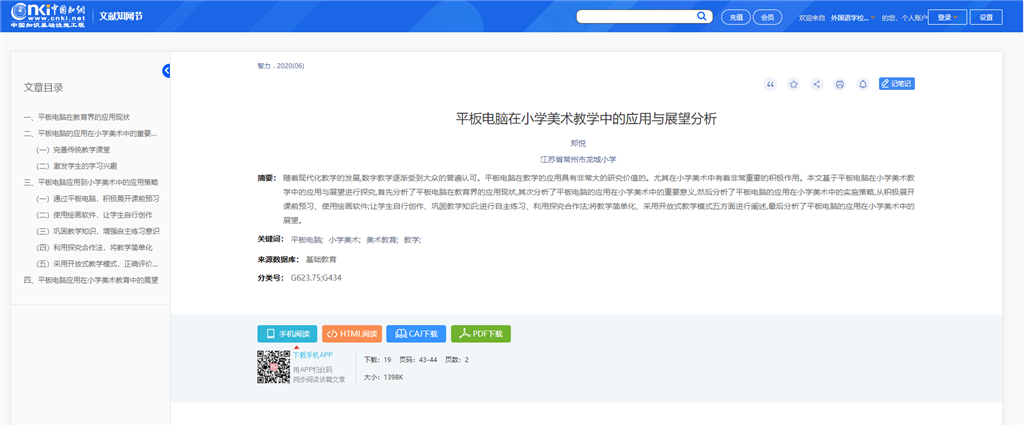
Task: Click the share icon
Action: pos(816,84)
